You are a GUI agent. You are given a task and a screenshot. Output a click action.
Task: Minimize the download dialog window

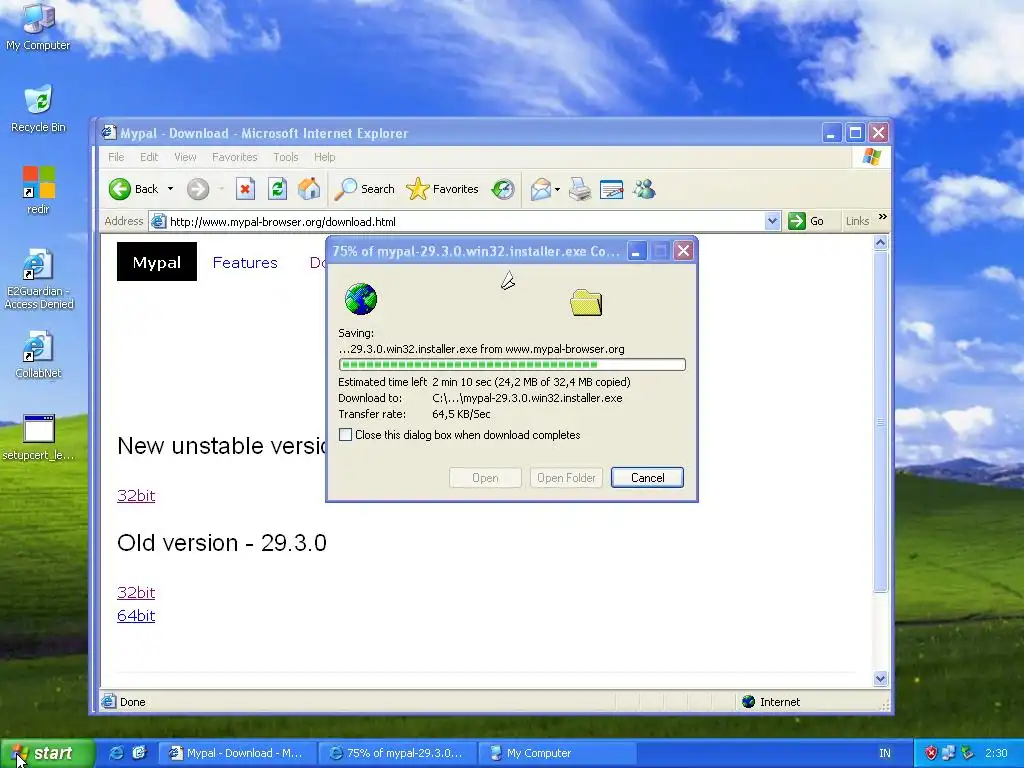[x=637, y=251]
